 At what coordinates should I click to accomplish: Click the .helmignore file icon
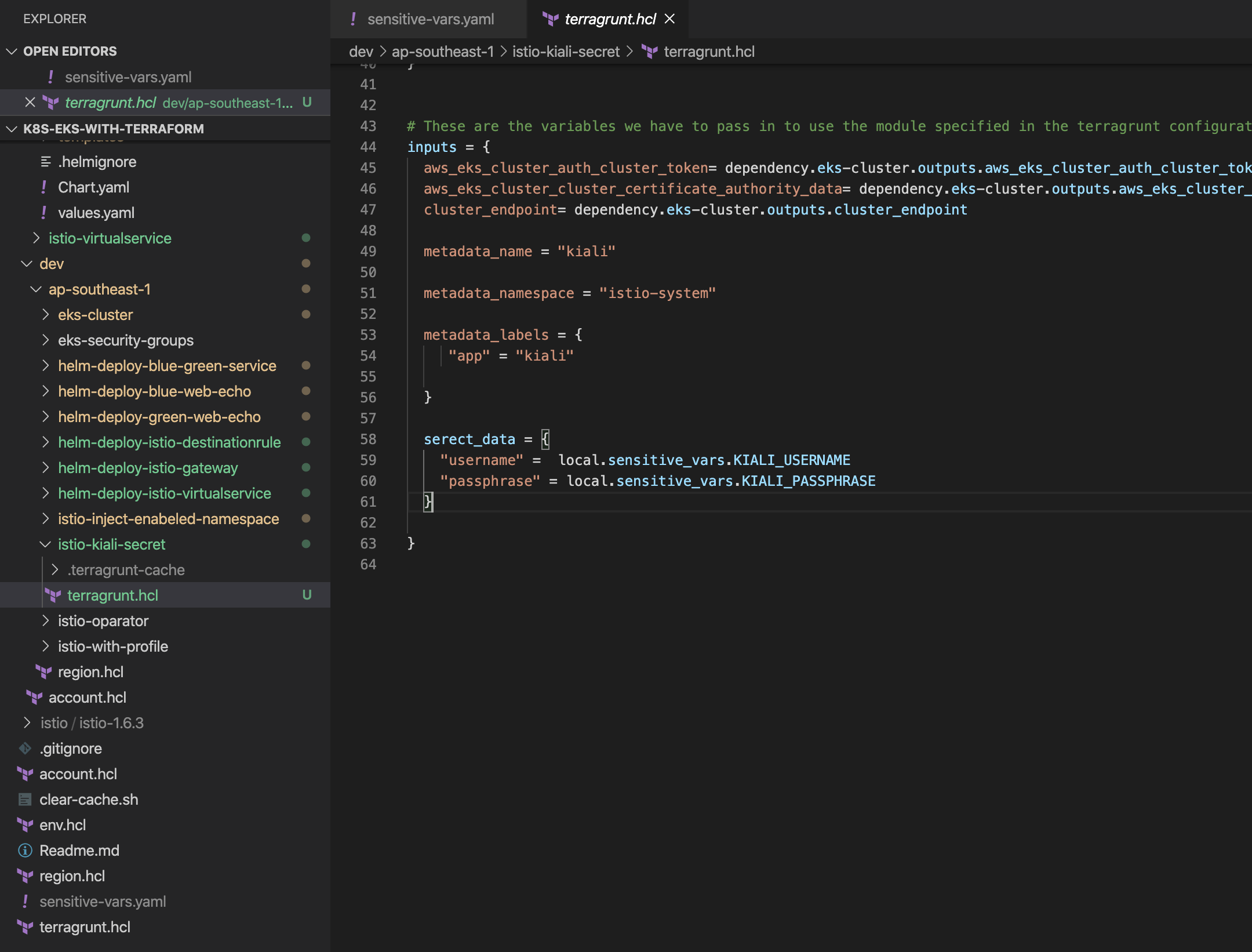pyautogui.click(x=46, y=162)
